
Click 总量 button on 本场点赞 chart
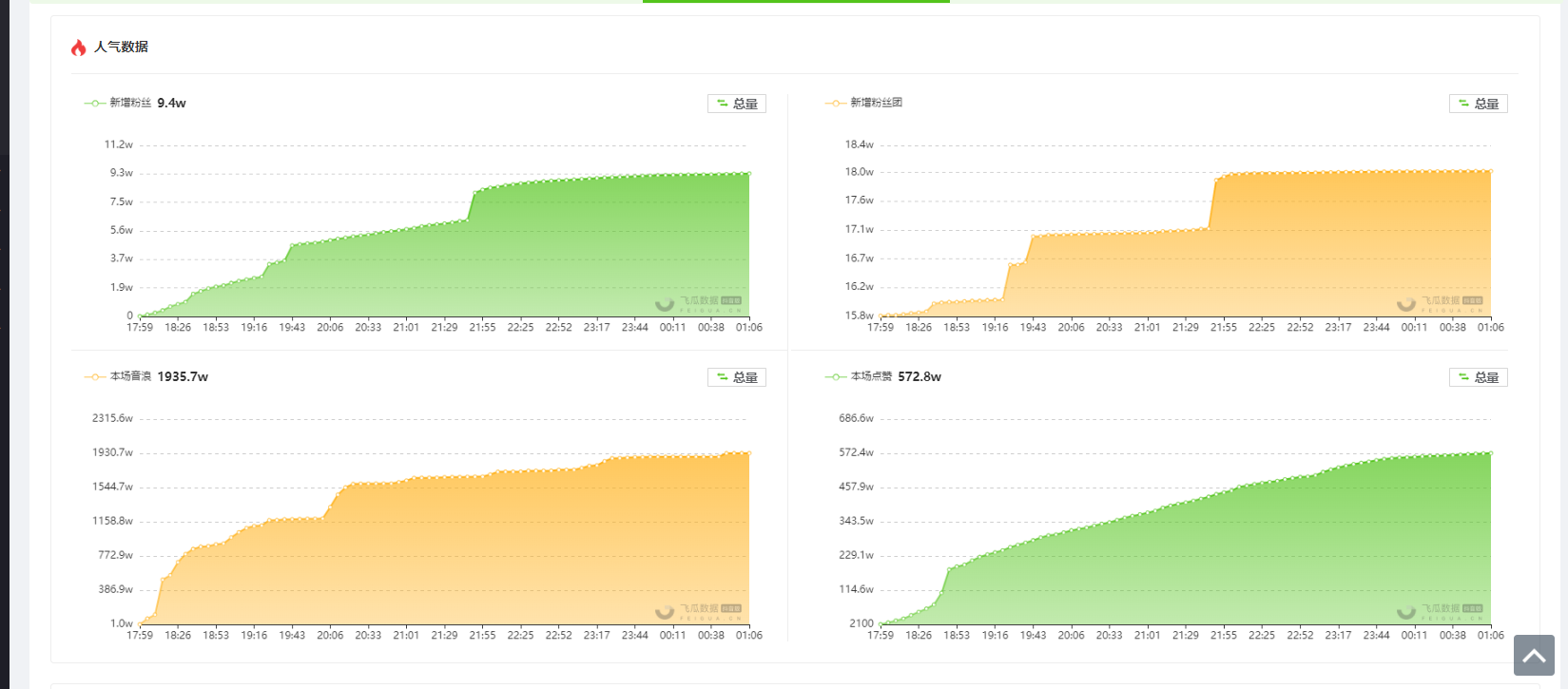coord(1478,377)
